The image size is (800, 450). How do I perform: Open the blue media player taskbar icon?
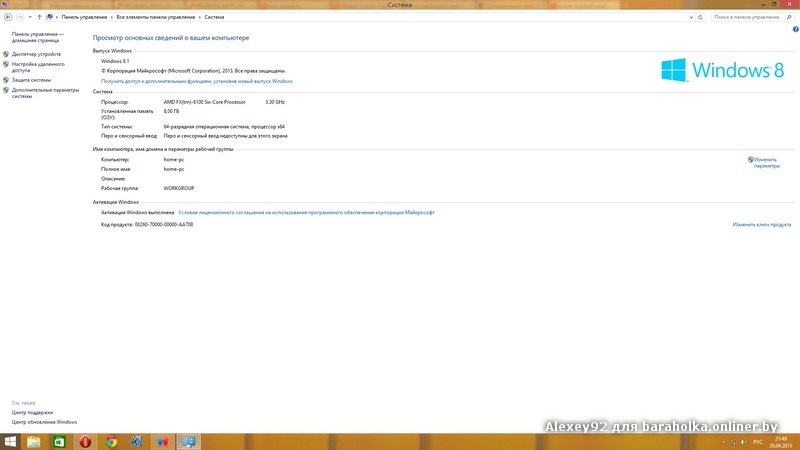pyautogui.click(x=137, y=441)
